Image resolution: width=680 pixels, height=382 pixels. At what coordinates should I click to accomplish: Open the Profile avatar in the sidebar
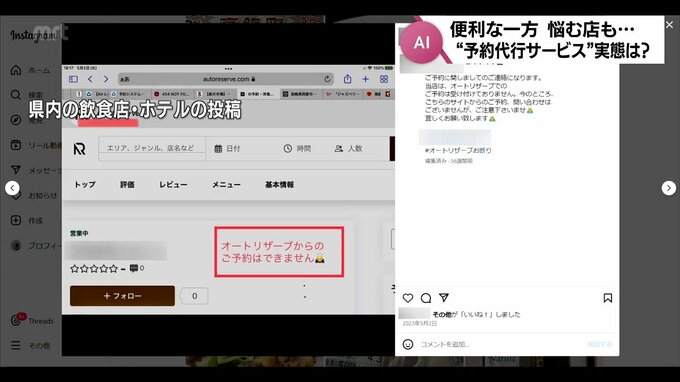pos(16,245)
